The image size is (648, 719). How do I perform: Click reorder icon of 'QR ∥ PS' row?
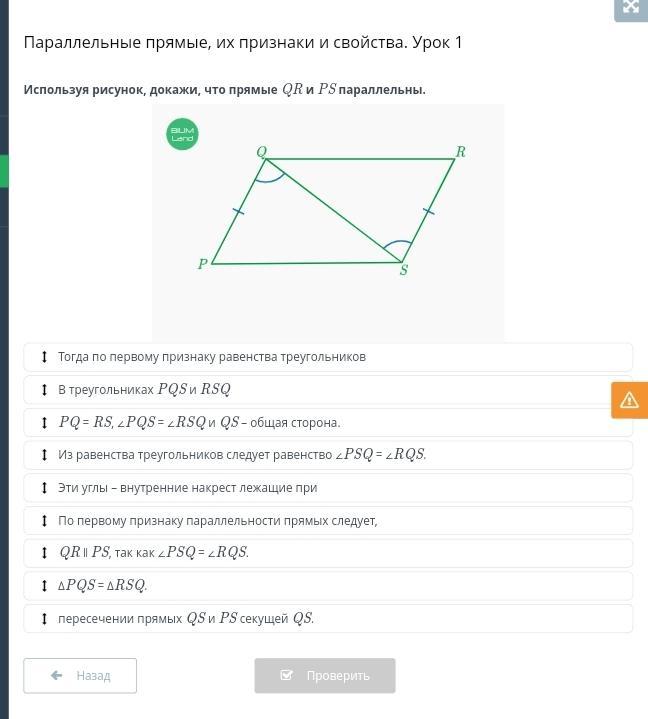44,553
